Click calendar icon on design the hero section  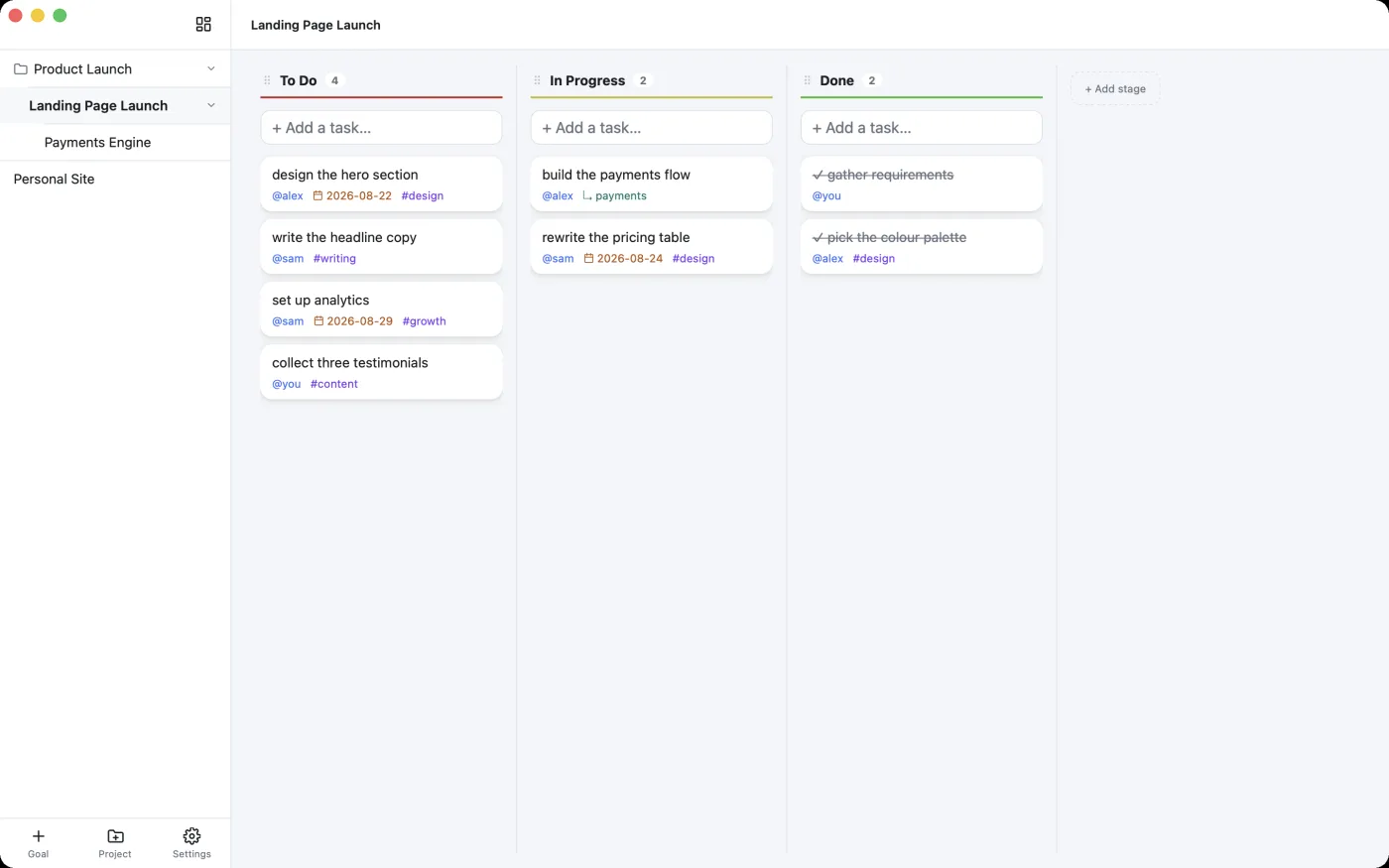317,195
